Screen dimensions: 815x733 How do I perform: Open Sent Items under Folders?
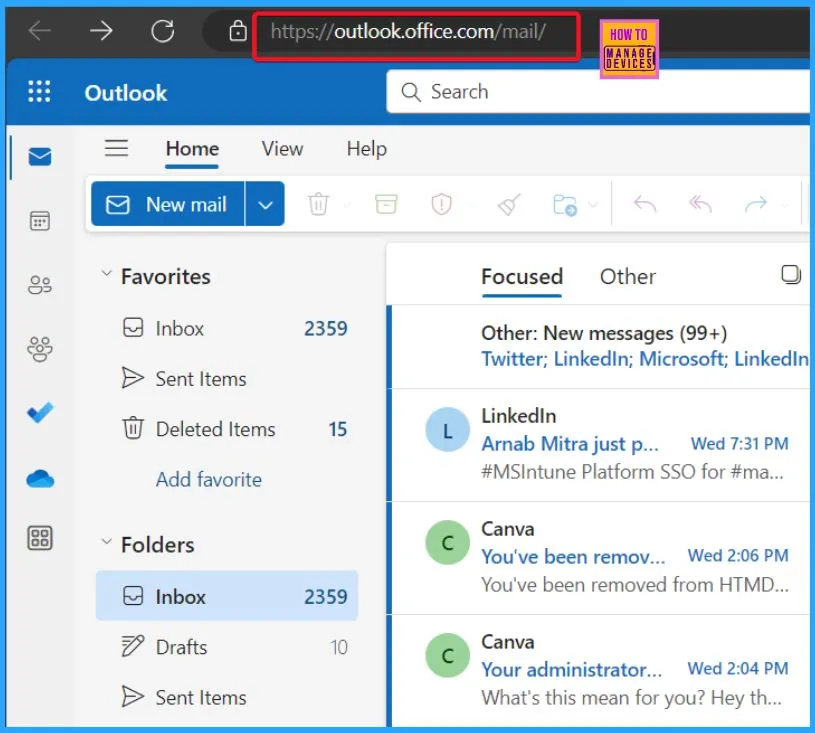click(227, 698)
